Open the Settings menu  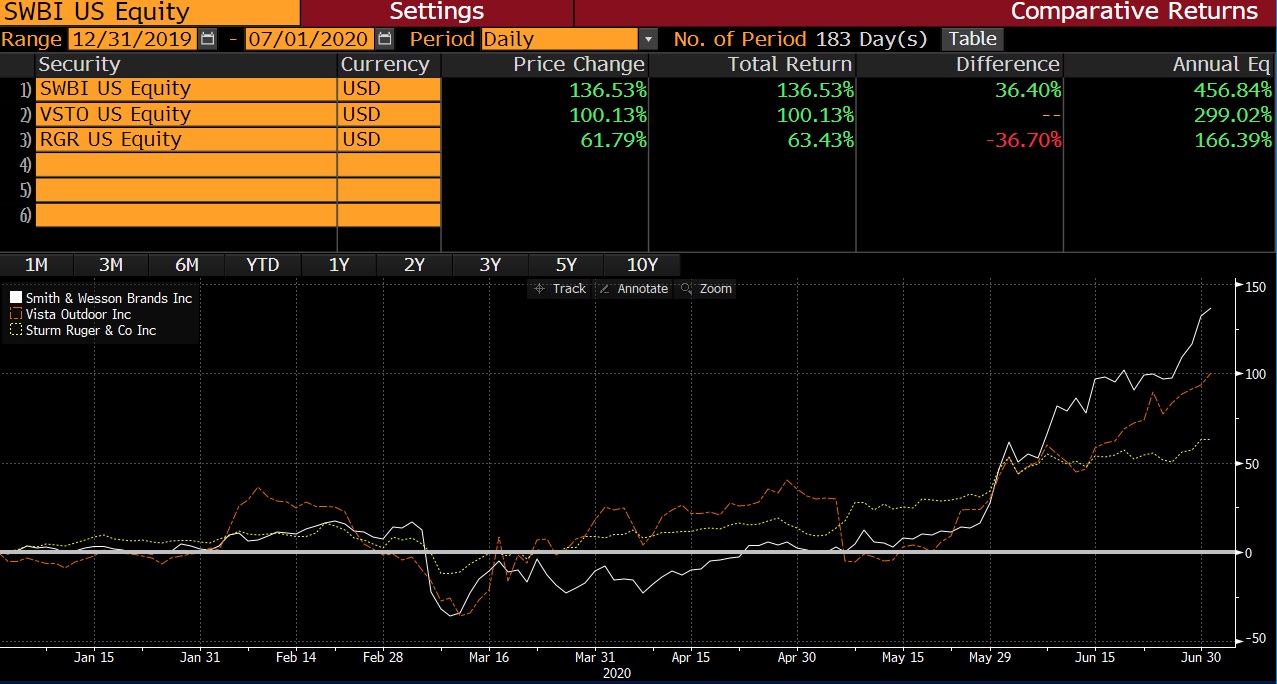point(437,12)
